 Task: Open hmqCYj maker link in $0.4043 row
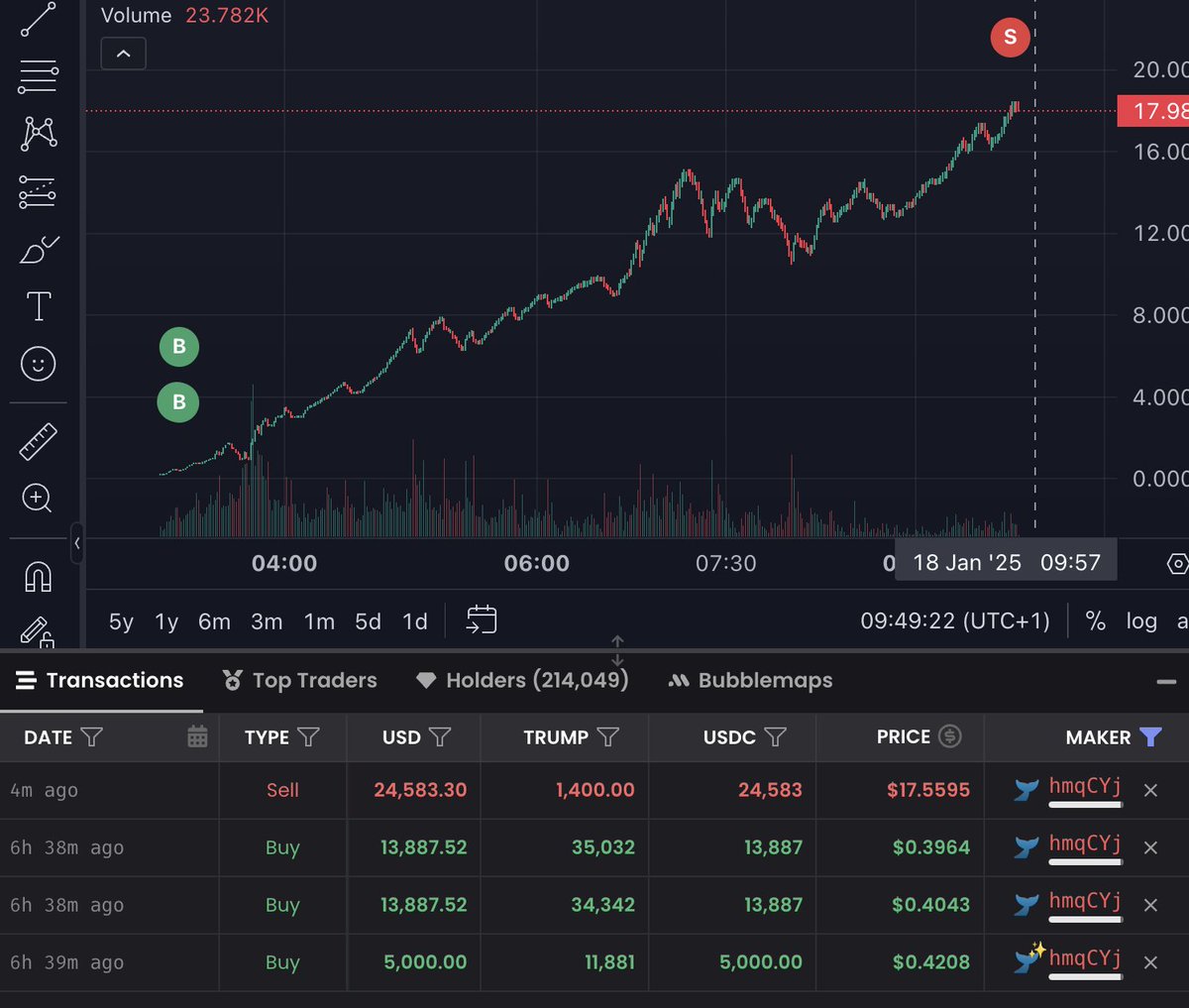click(x=1085, y=902)
